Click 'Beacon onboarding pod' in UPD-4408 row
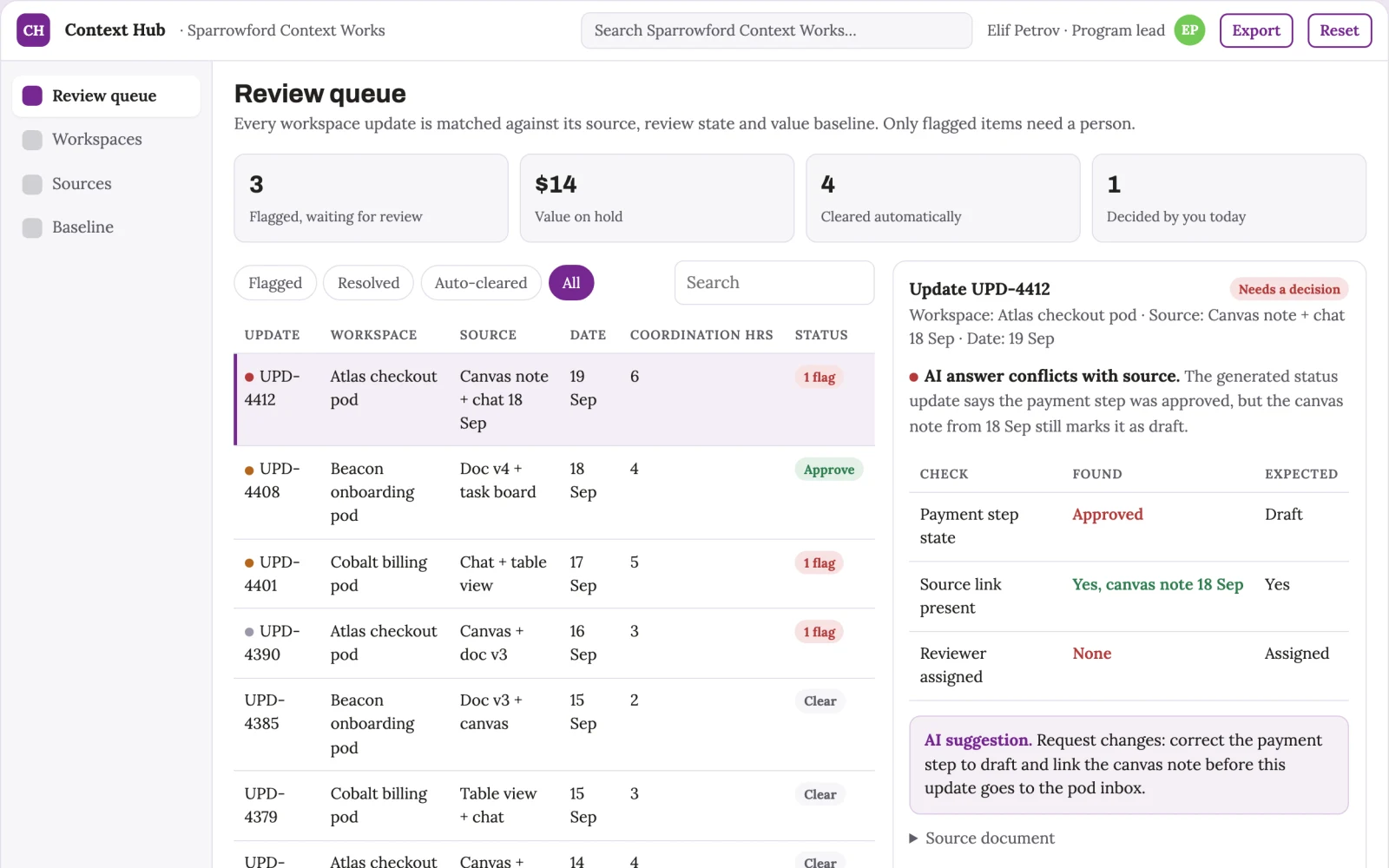This screenshot has height=868, width=1389. point(372,492)
